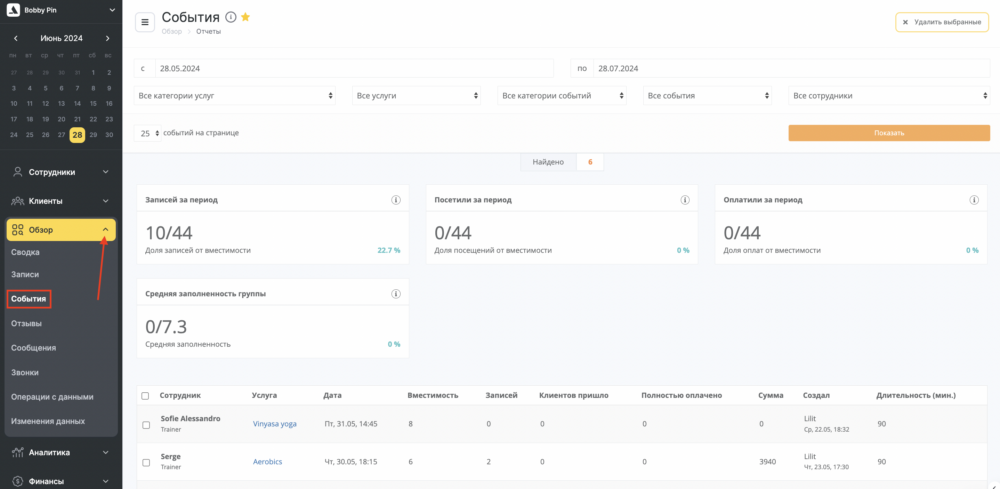
Task: Check the select-all checkbox in table header
Action: pos(146,396)
